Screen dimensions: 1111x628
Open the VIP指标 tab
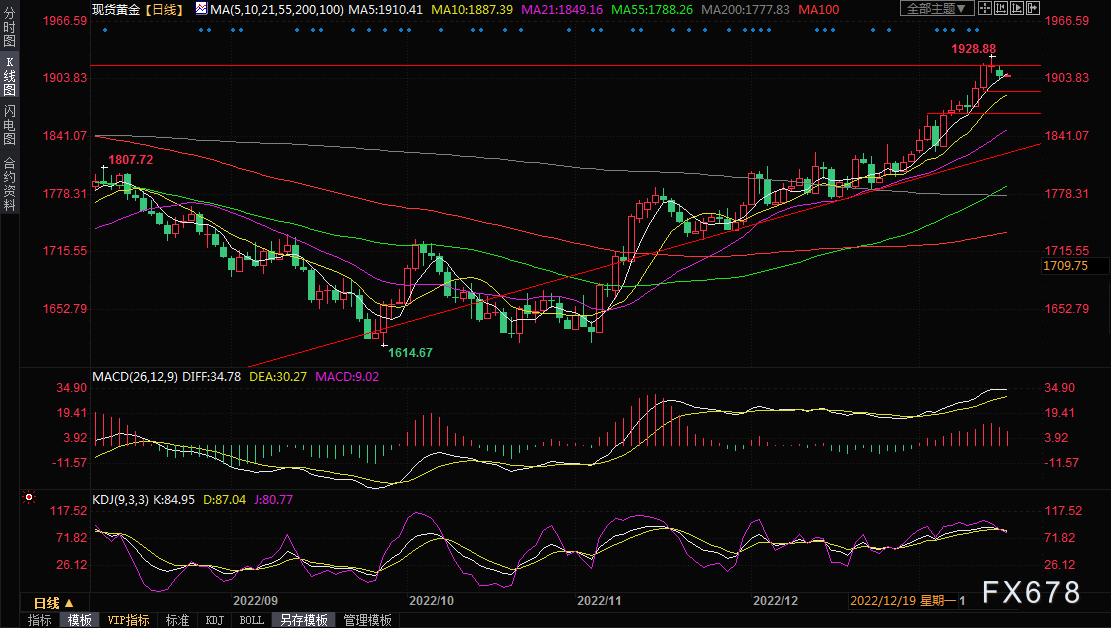pos(128,620)
